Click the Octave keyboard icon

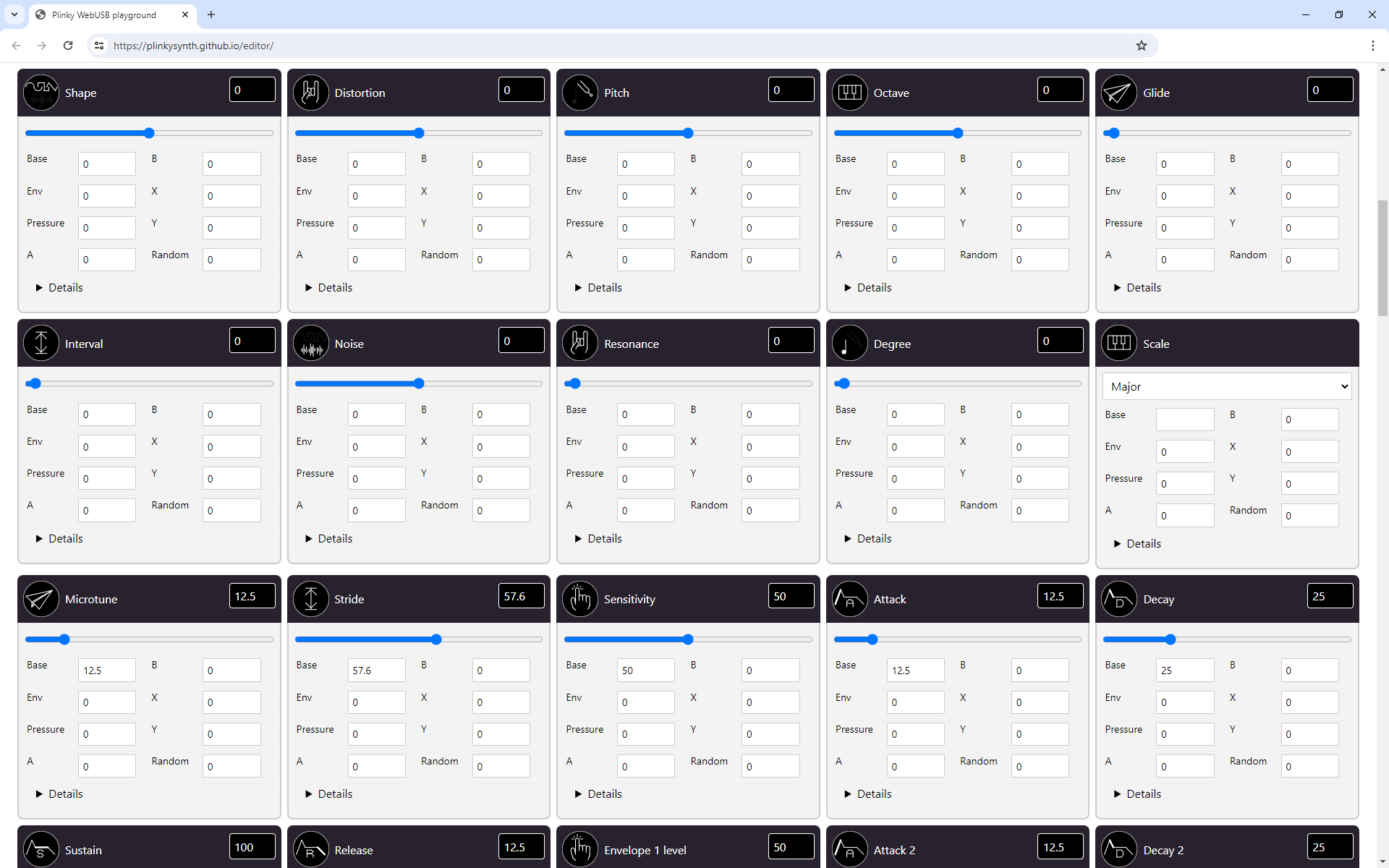click(850, 93)
